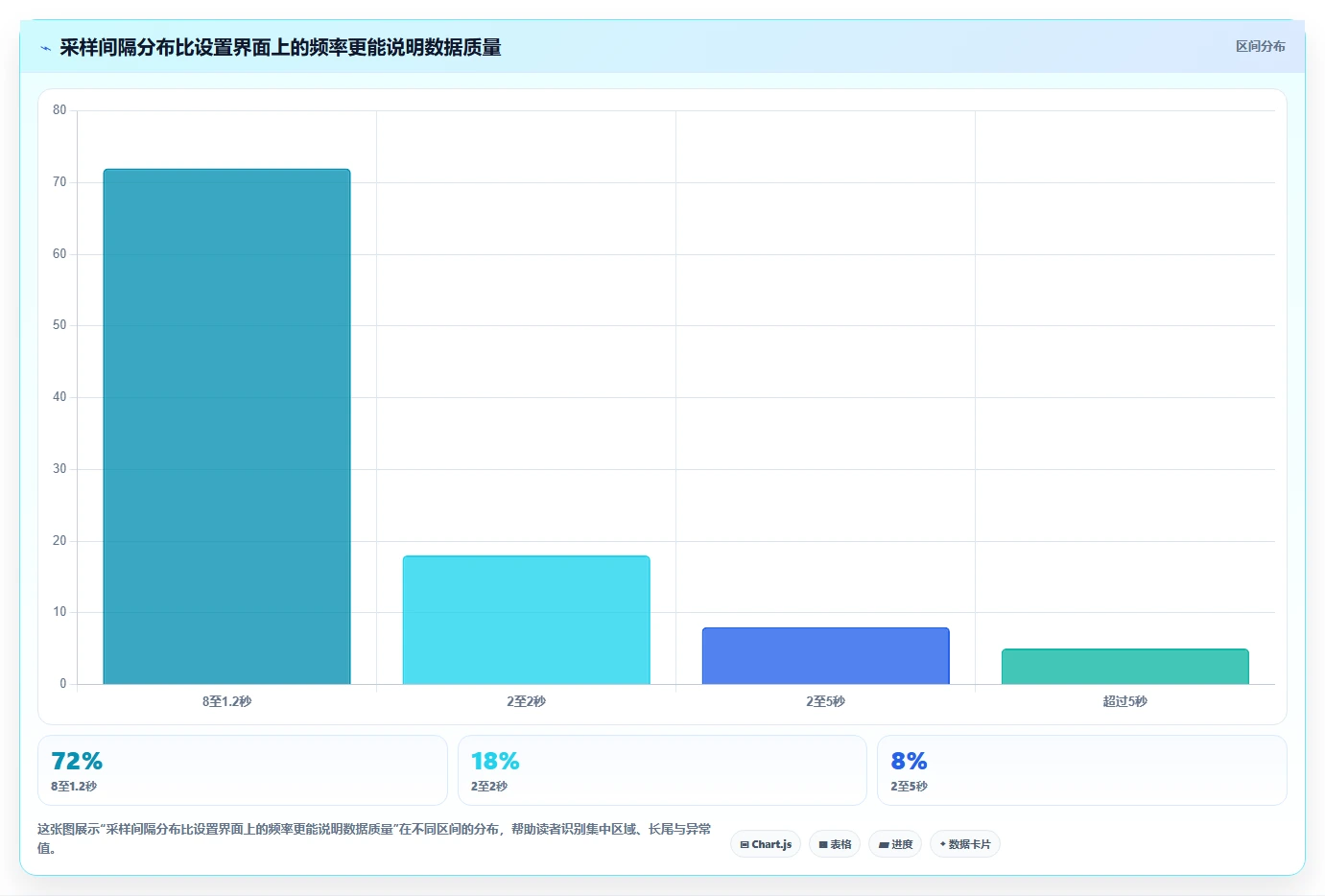This screenshot has height=896, width=1325.
Task: Select the 18% summary card
Action: click(662, 770)
